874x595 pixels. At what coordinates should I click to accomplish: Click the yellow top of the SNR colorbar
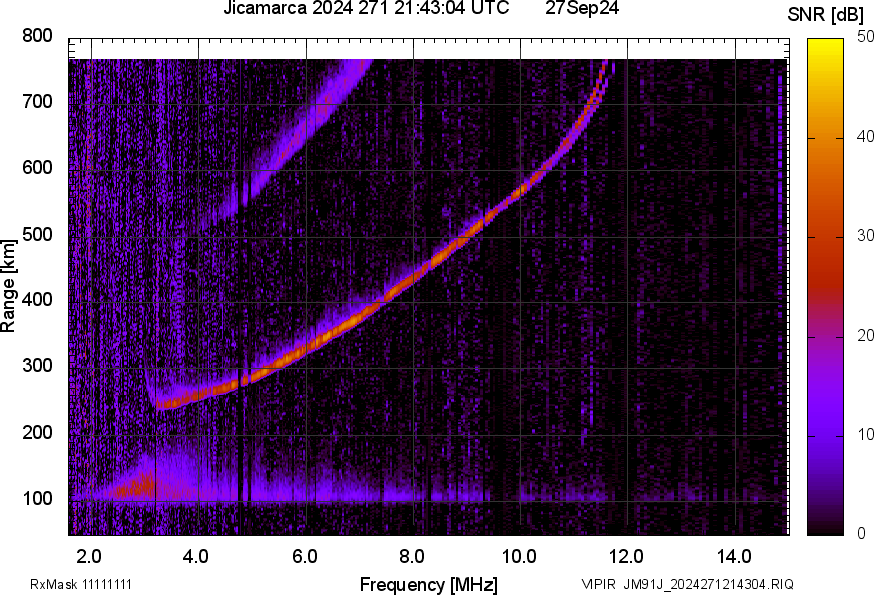tap(826, 44)
